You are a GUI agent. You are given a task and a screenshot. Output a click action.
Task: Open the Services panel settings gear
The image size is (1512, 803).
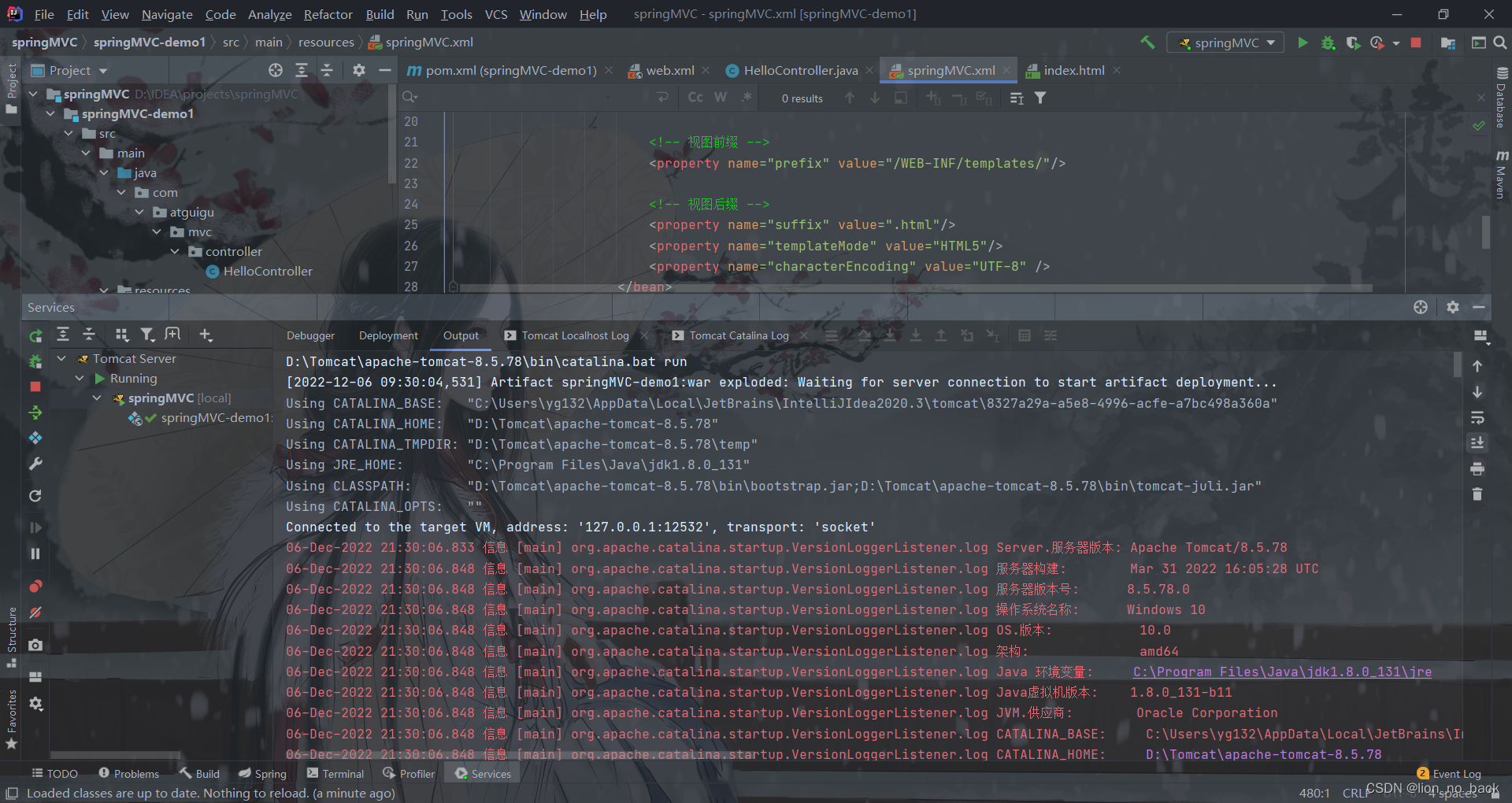click(x=1453, y=307)
